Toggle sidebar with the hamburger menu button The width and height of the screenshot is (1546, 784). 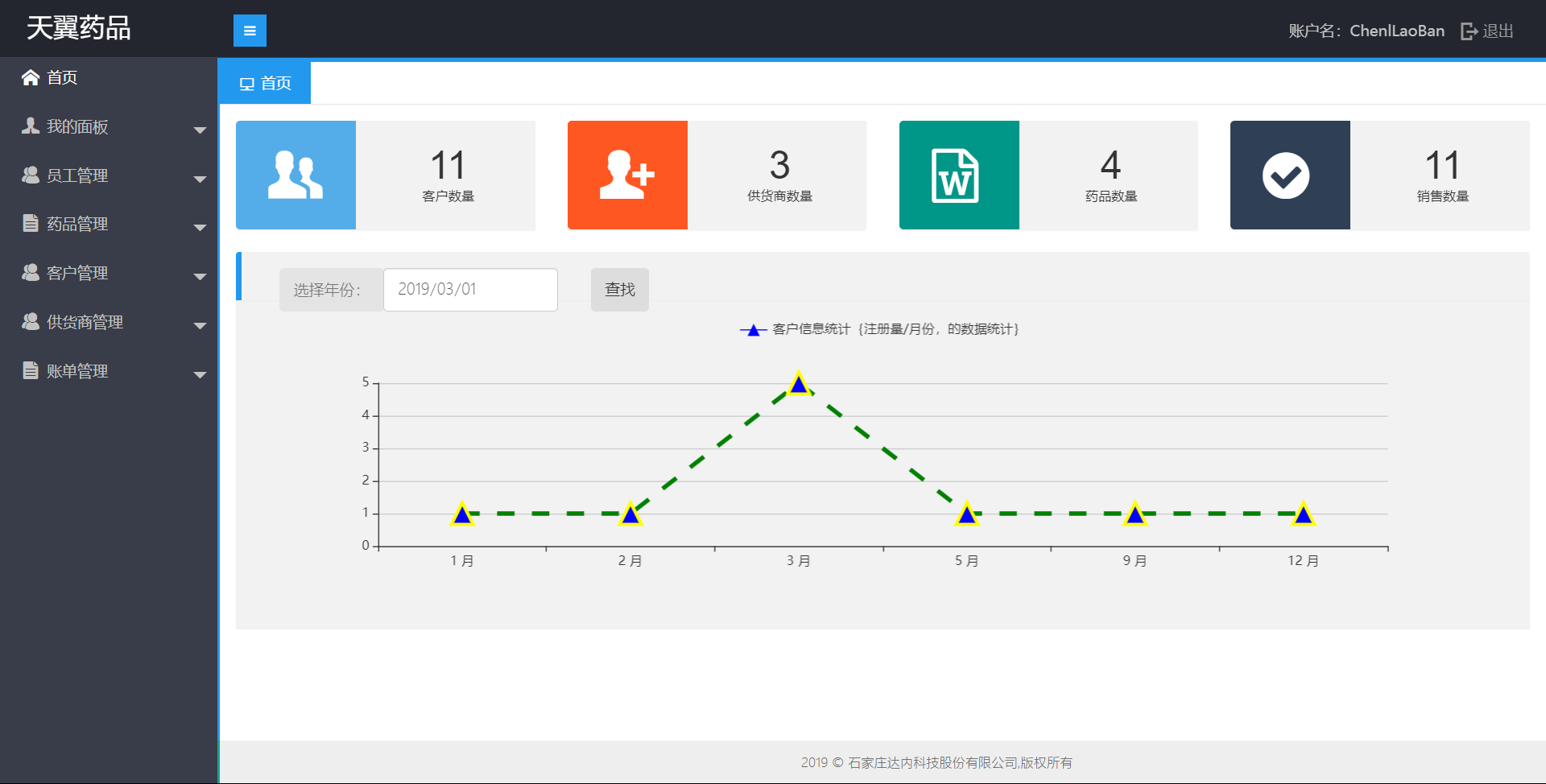click(x=250, y=31)
